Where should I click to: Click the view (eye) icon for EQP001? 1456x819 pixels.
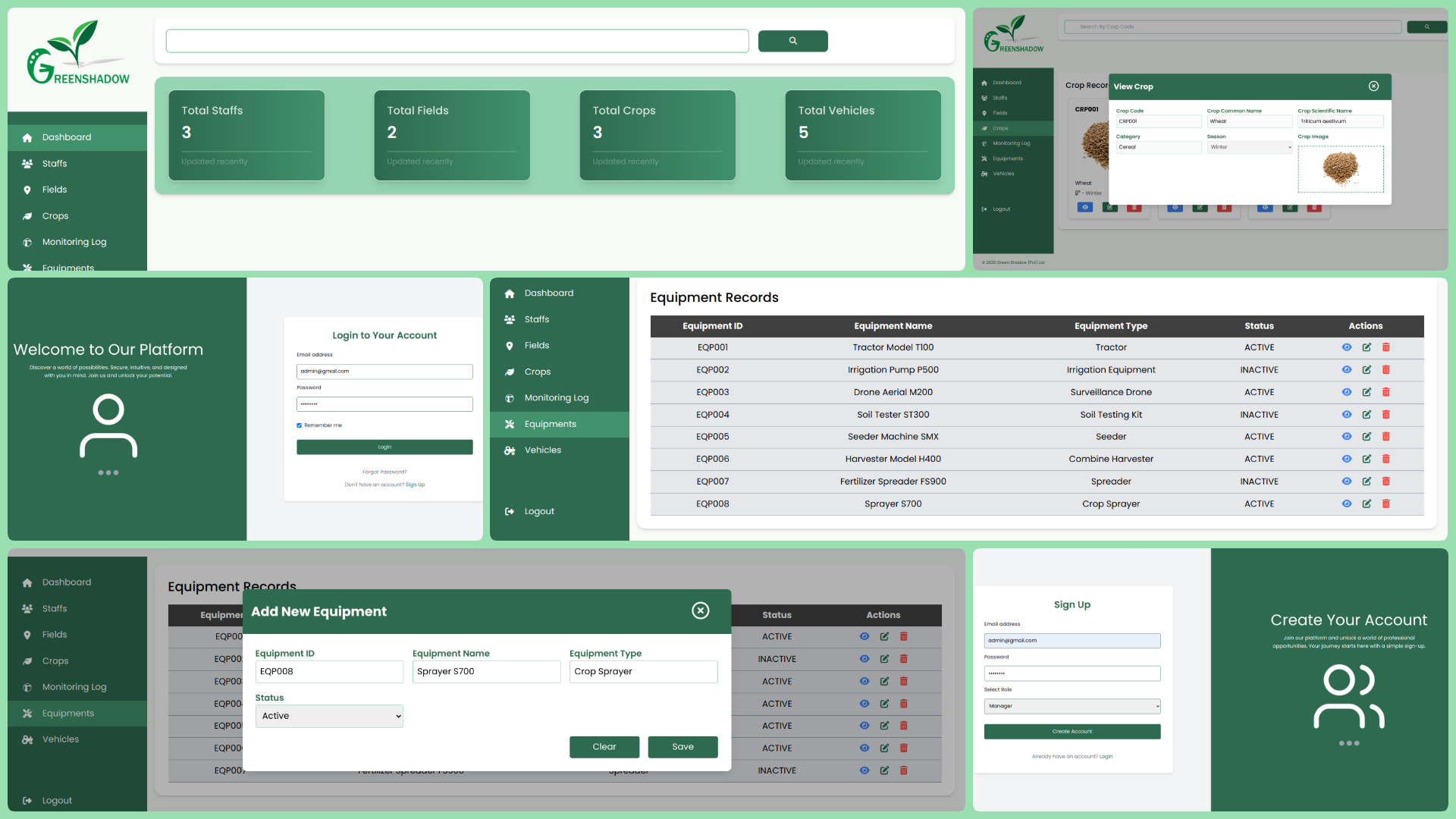coord(1347,347)
